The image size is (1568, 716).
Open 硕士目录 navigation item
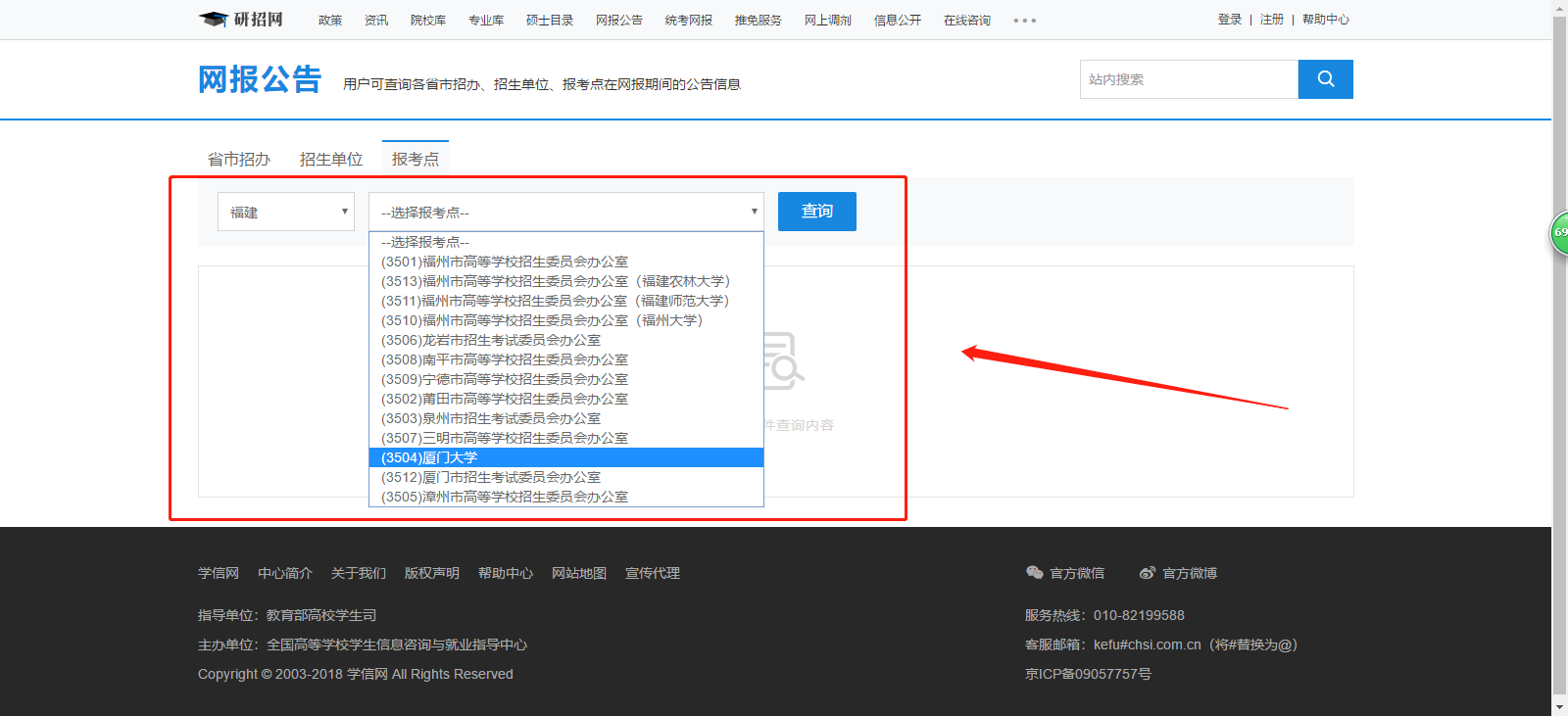click(550, 21)
